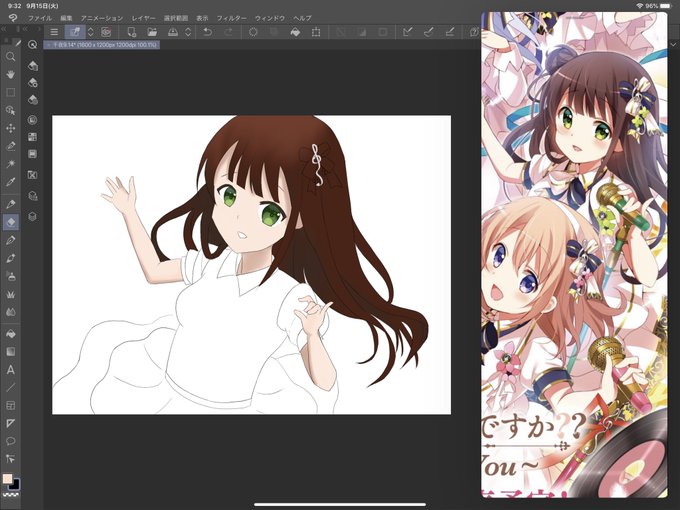Select the Balloon tool
The width and height of the screenshot is (680, 510).
tap(10, 441)
